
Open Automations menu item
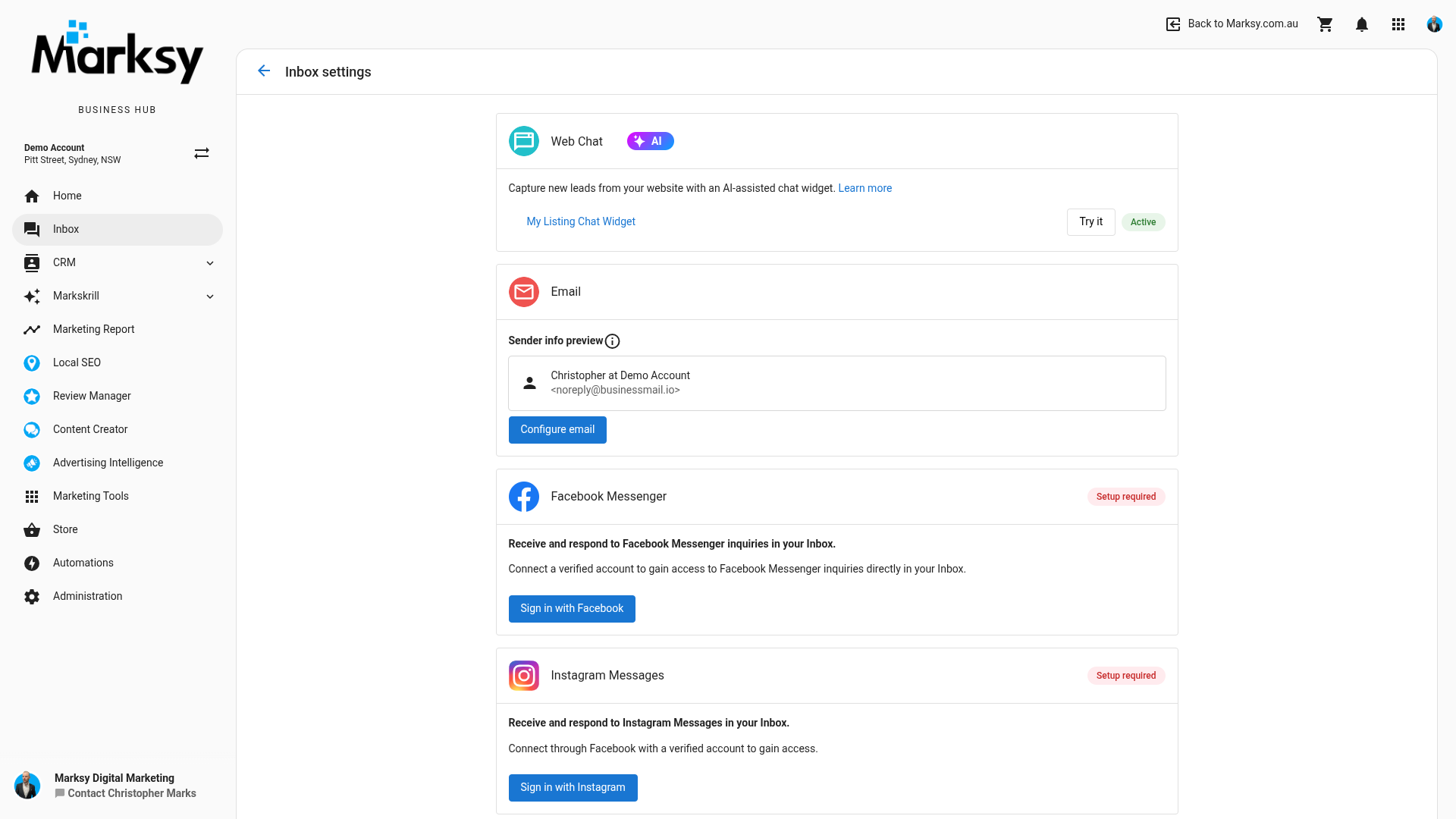[x=118, y=563]
